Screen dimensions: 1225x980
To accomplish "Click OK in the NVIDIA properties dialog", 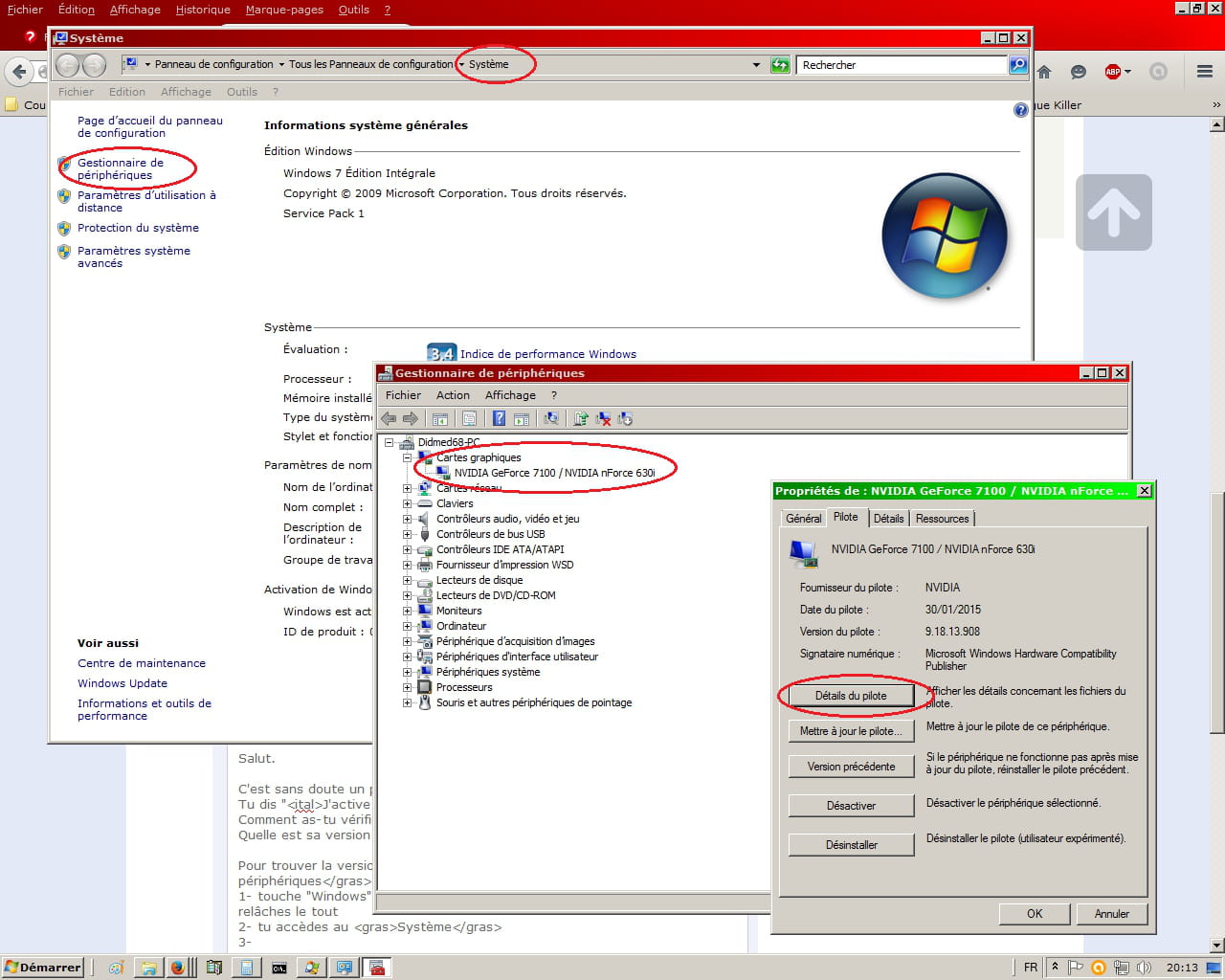I will 1035,914.
